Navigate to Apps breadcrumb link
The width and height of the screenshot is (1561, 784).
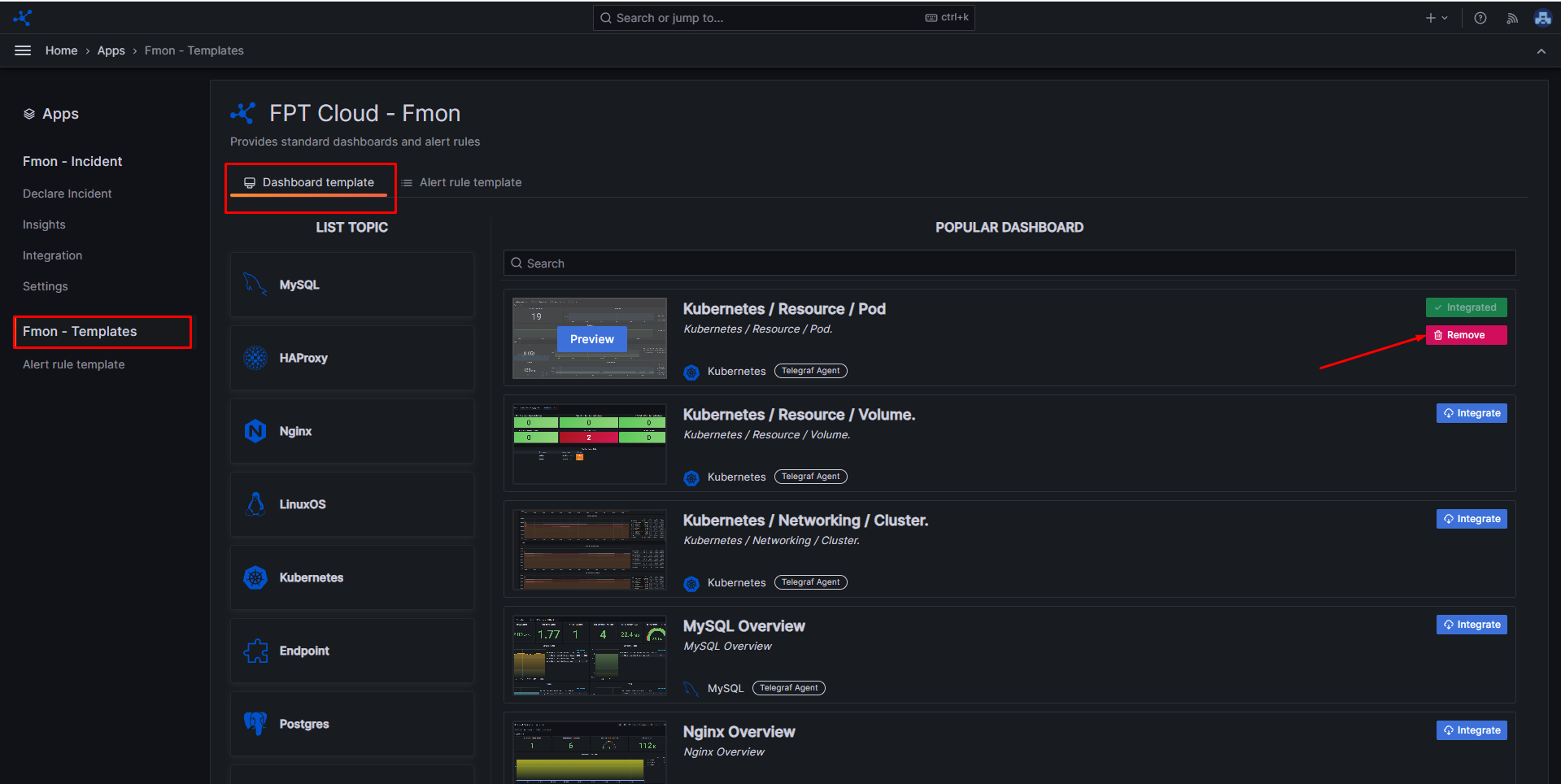pyautogui.click(x=111, y=50)
